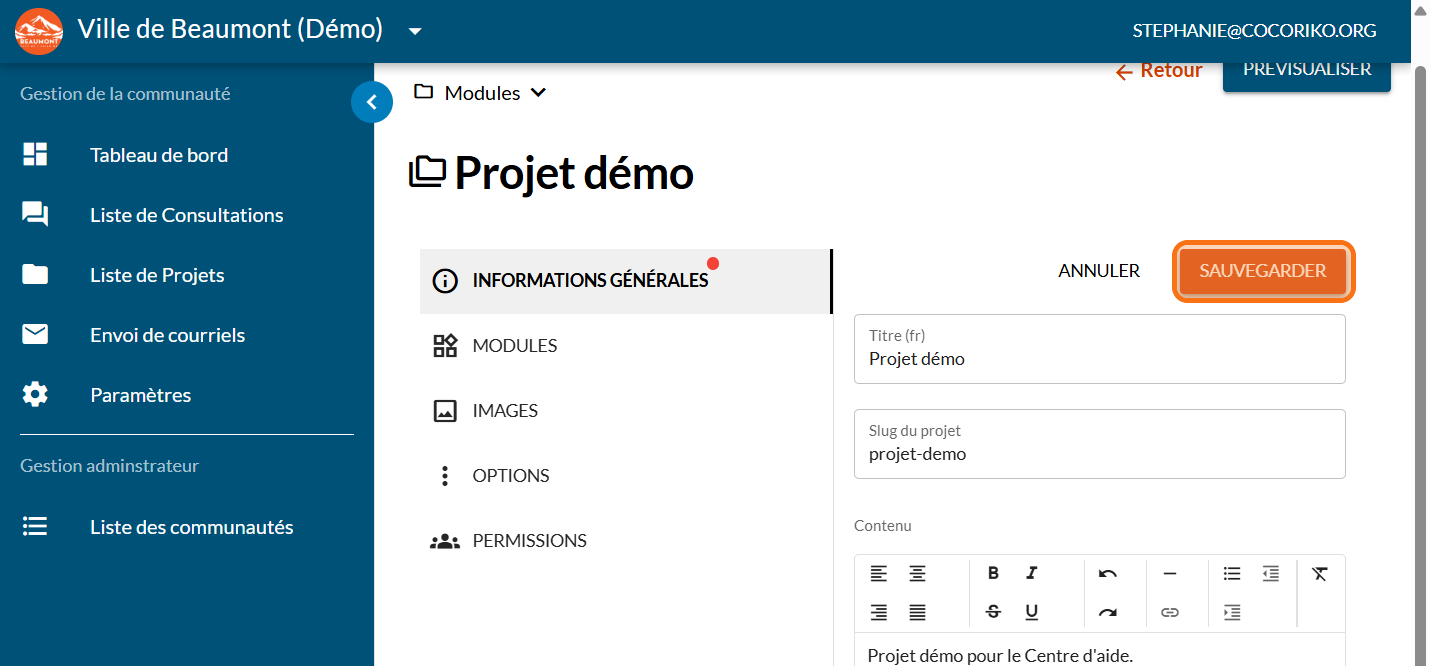Justify the text in the editor
The height and width of the screenshot is (666, 1430).
pos(917,612)
